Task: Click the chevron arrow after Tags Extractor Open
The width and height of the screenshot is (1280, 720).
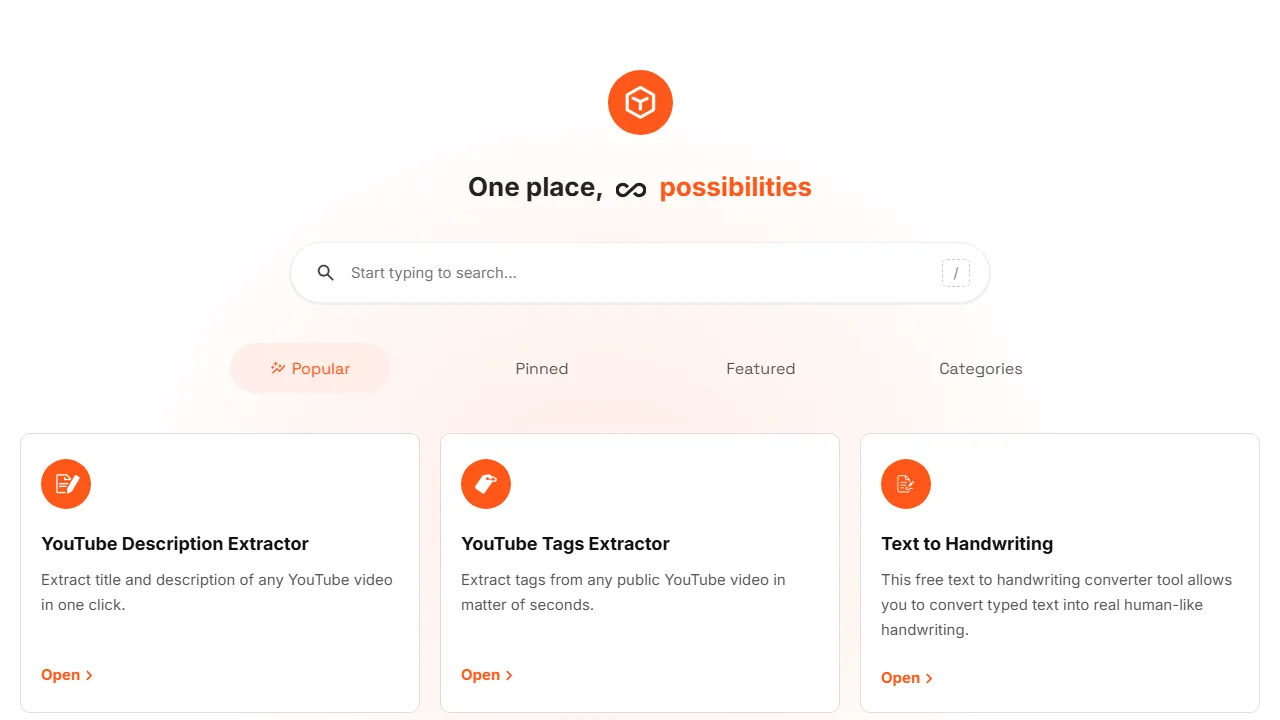Action: point(508,674)
